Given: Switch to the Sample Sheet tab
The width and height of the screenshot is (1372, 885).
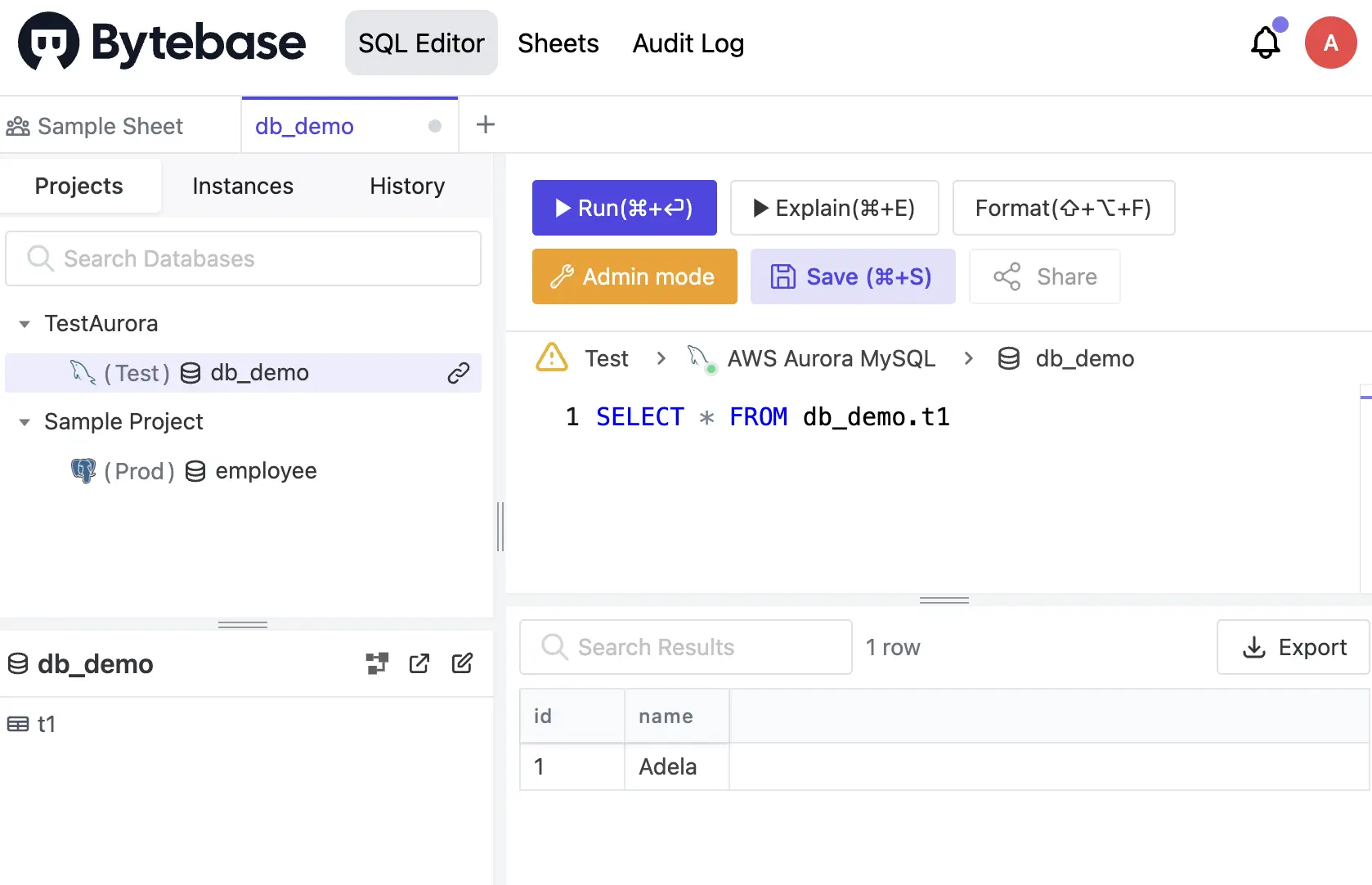Looking at the screenshot, I should (120, 126).
